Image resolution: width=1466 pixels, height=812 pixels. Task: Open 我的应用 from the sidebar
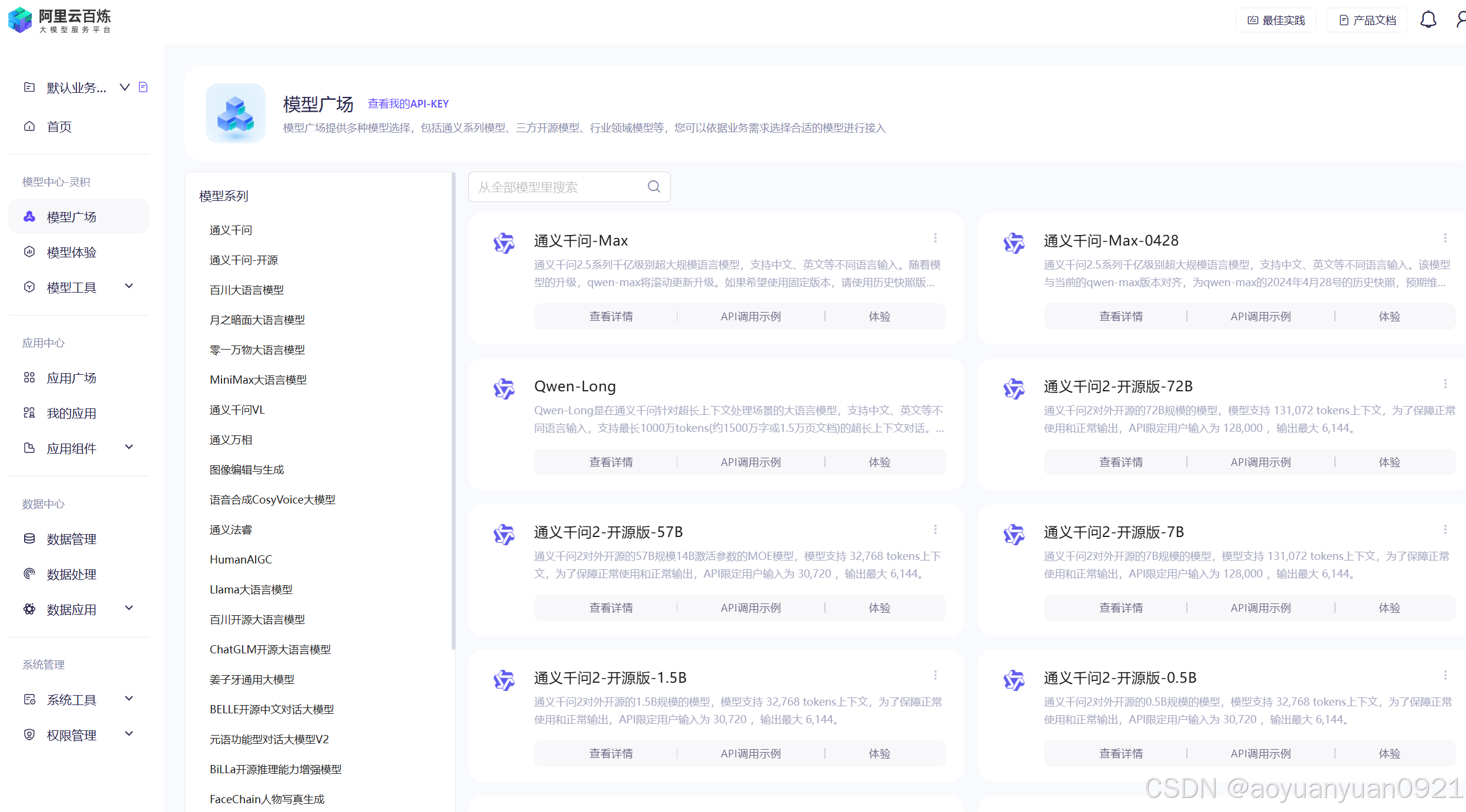click(x=71, y=412)
